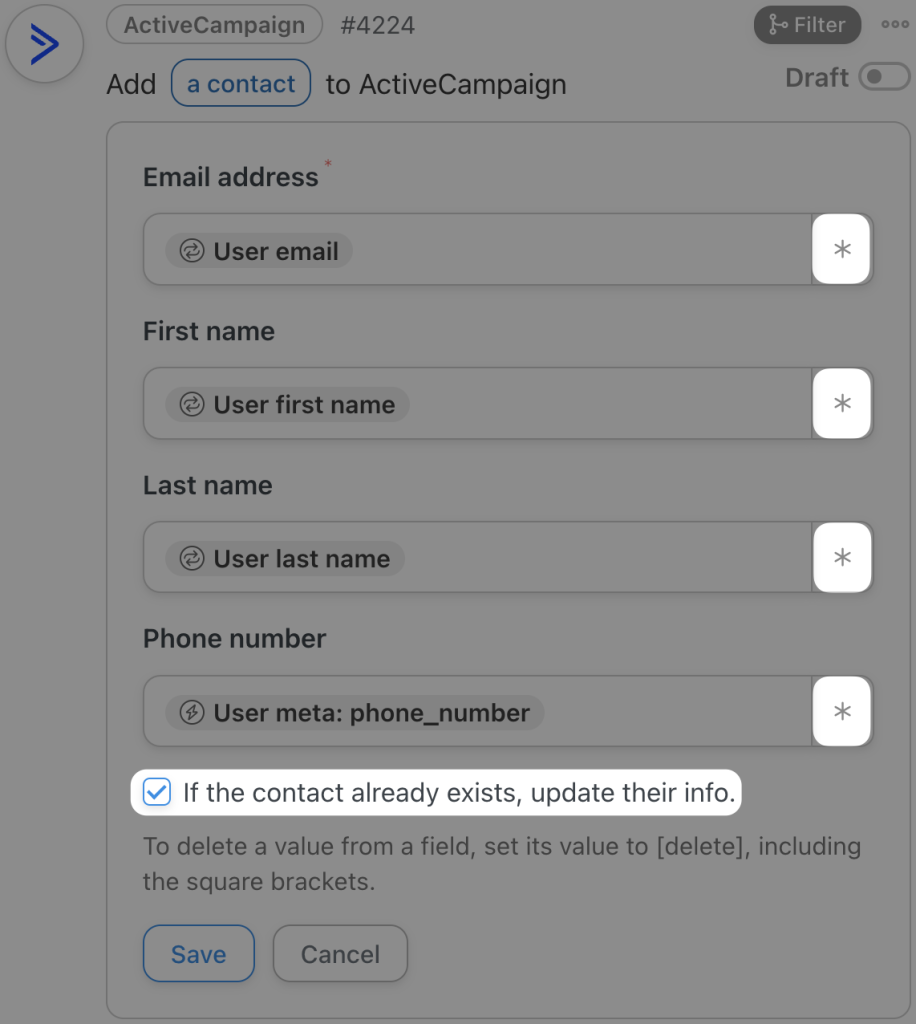The height and width of the screenshot is (1024, 916).
Task: Click the asterisk button beside First name field
Action: [x=842, y=403]
